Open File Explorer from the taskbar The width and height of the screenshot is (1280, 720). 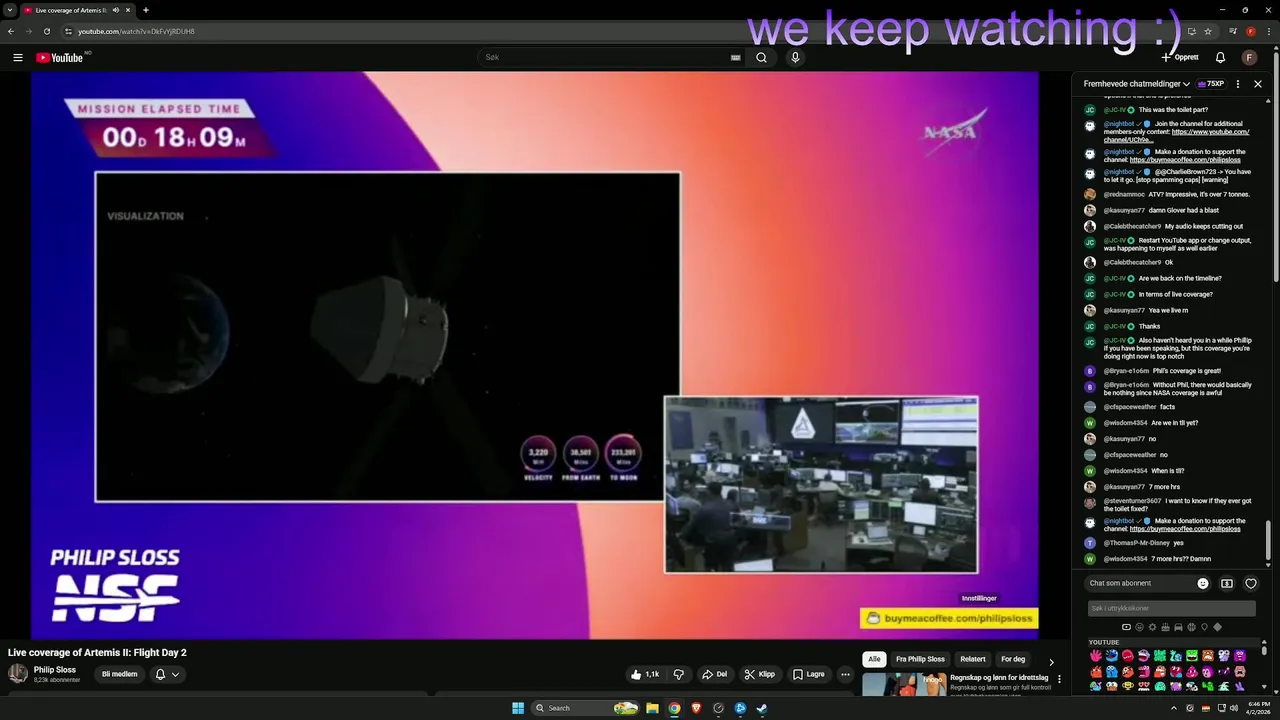(652, 708)
